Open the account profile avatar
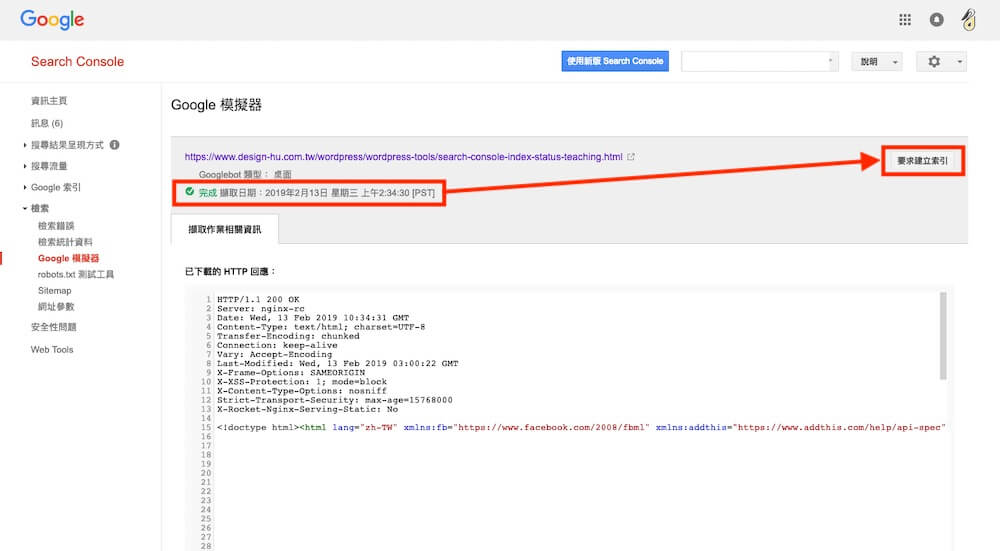Viewport: 1000px width, 551px height. (x=968, y=19)
